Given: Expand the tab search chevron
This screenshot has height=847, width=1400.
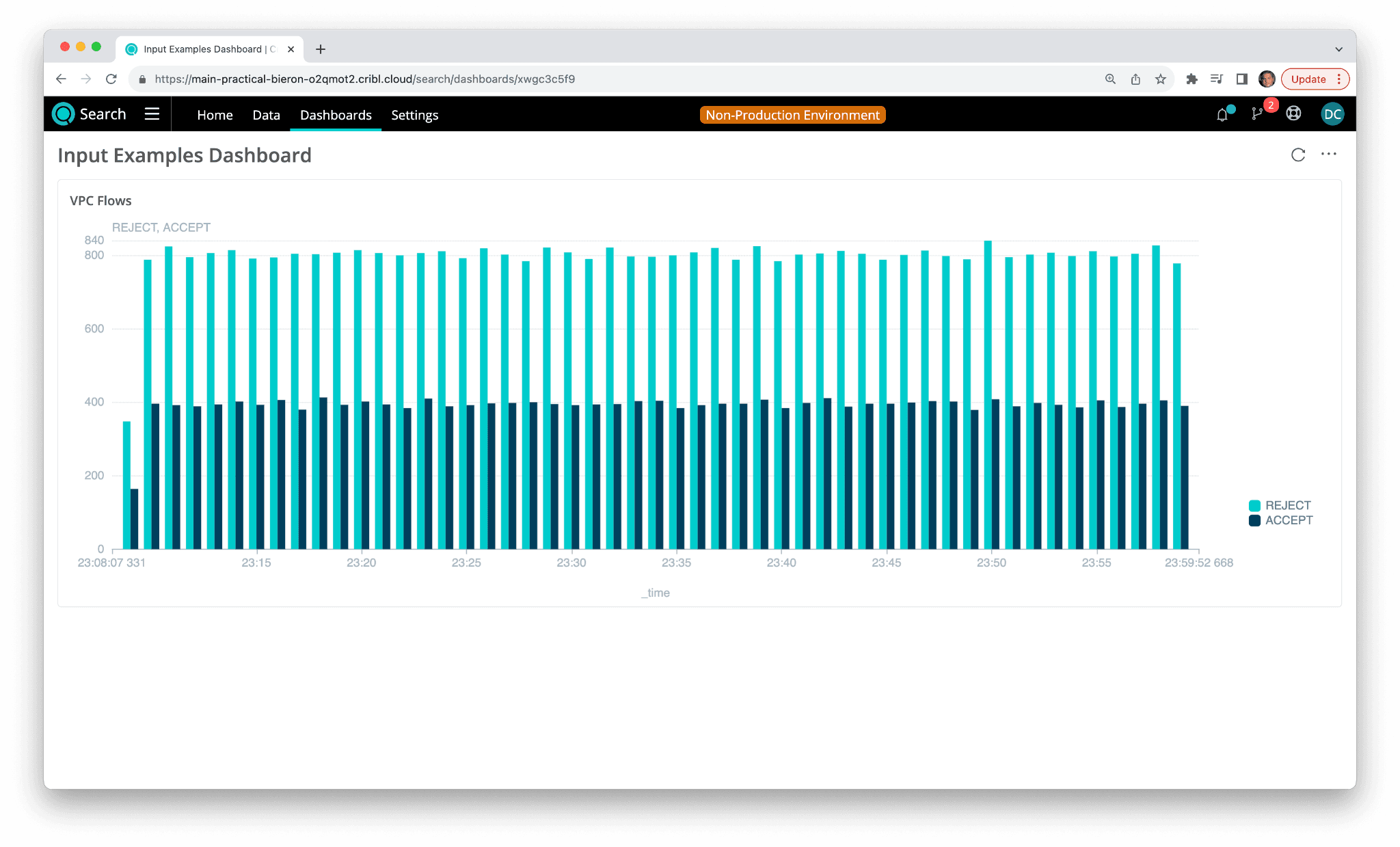Looking at the screenshot, I should (1338, 49).
